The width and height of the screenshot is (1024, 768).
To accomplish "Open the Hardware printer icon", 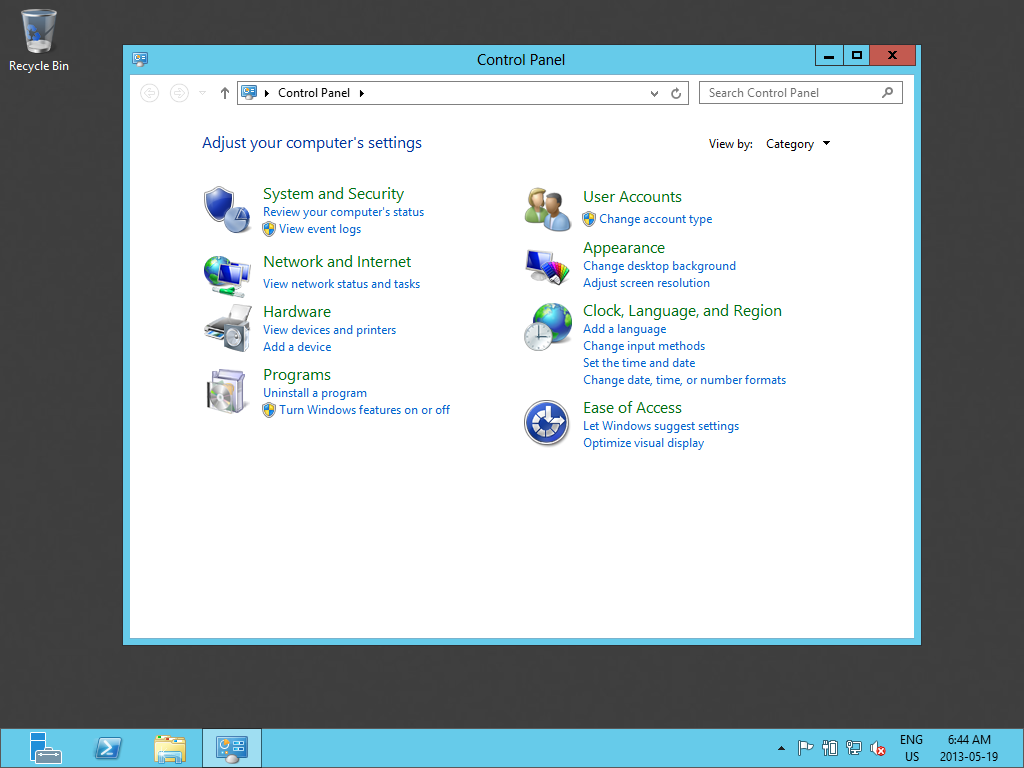I will 227,328.
